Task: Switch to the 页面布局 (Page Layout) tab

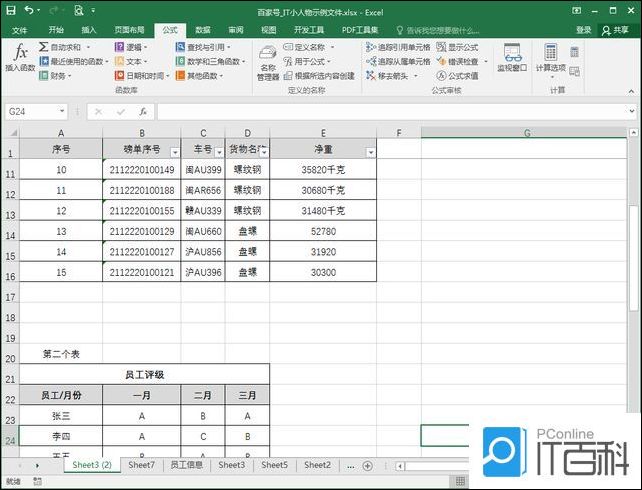Action: click(129, 30)
